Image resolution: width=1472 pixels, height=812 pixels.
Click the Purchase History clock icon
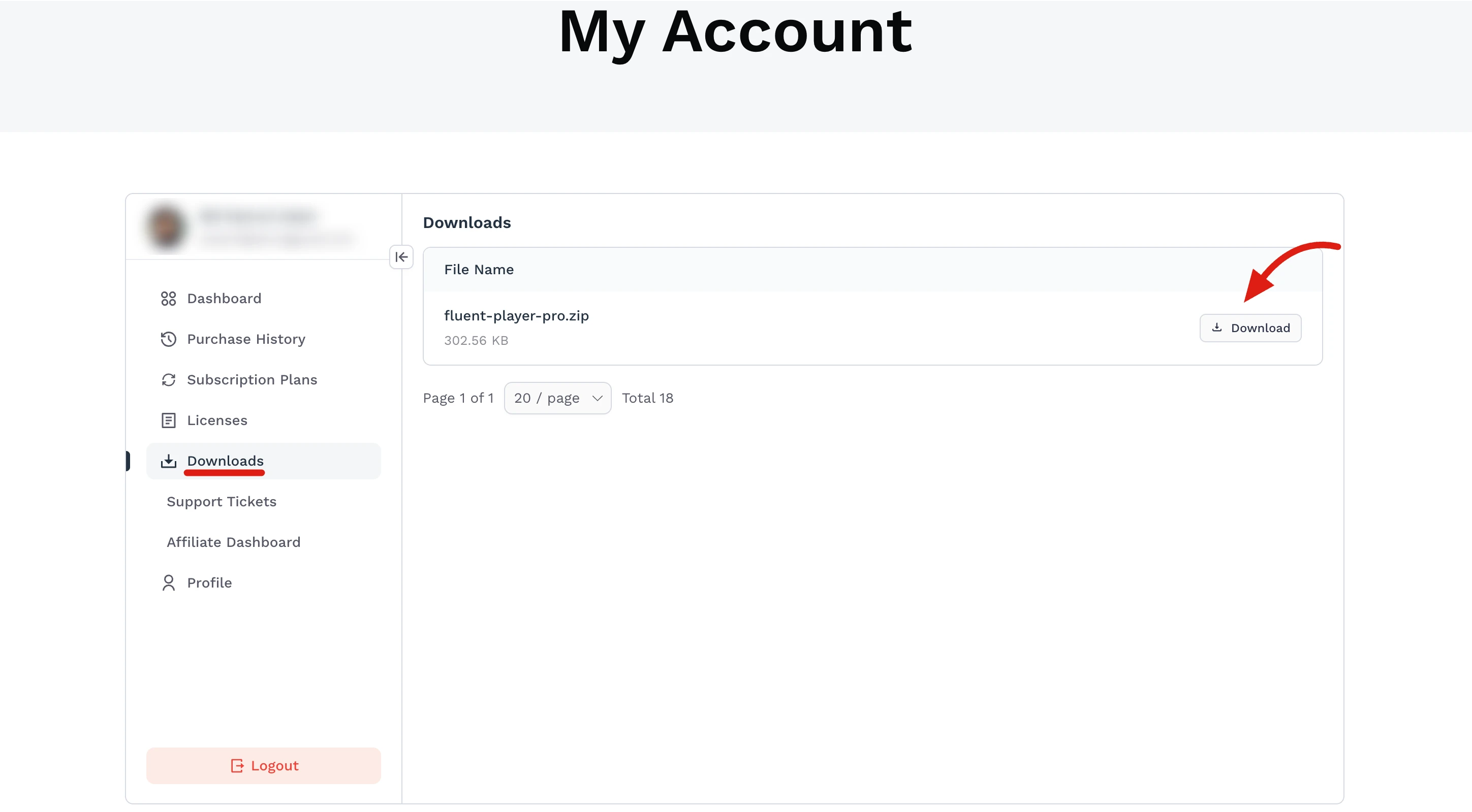(x=168, y=339)
